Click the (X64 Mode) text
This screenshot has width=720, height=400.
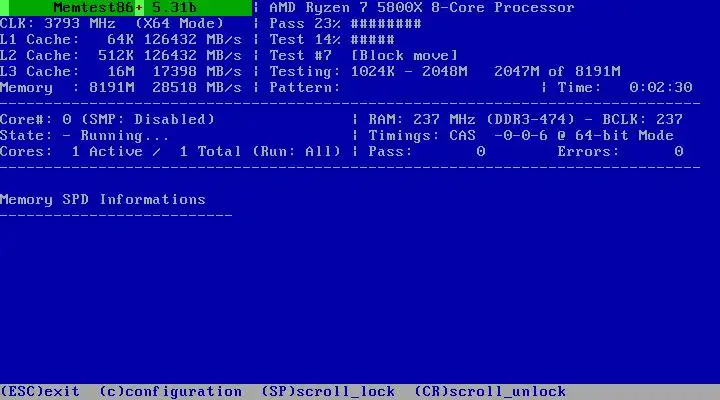point(179,24)
